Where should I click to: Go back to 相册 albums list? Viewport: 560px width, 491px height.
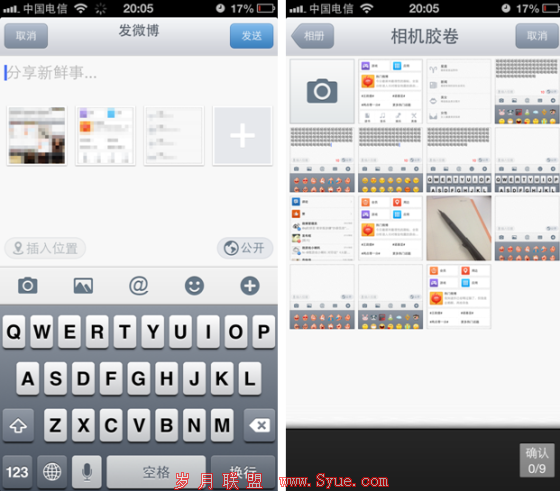click(x=313, y=36)
